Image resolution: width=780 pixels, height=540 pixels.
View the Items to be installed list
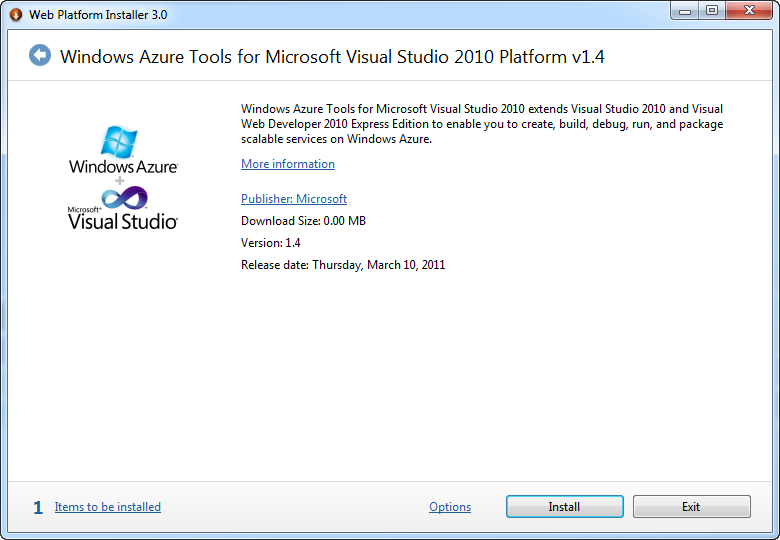click(x=108, y=507)
